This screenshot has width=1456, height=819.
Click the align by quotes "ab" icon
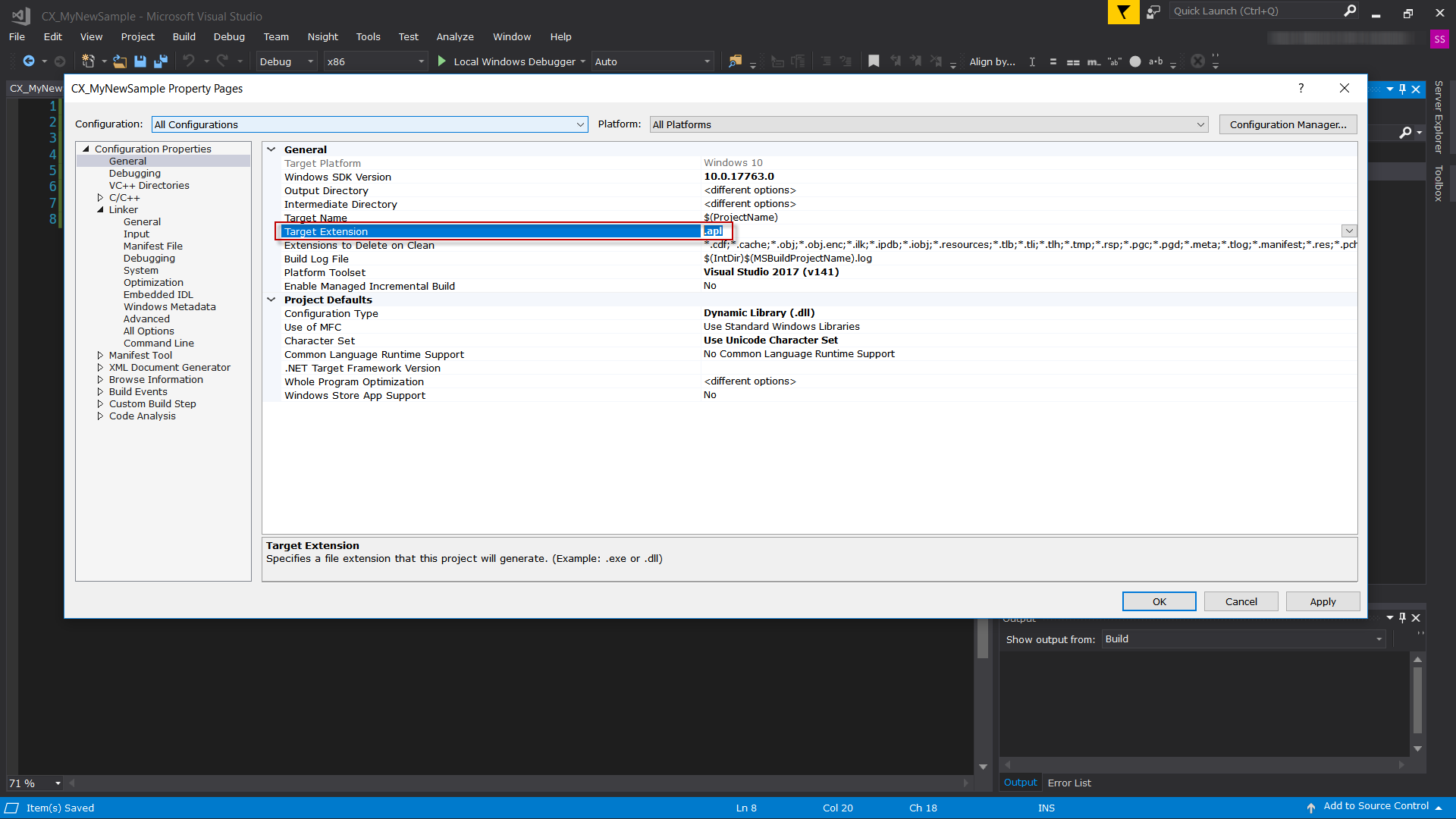(x=1114, y=61)
